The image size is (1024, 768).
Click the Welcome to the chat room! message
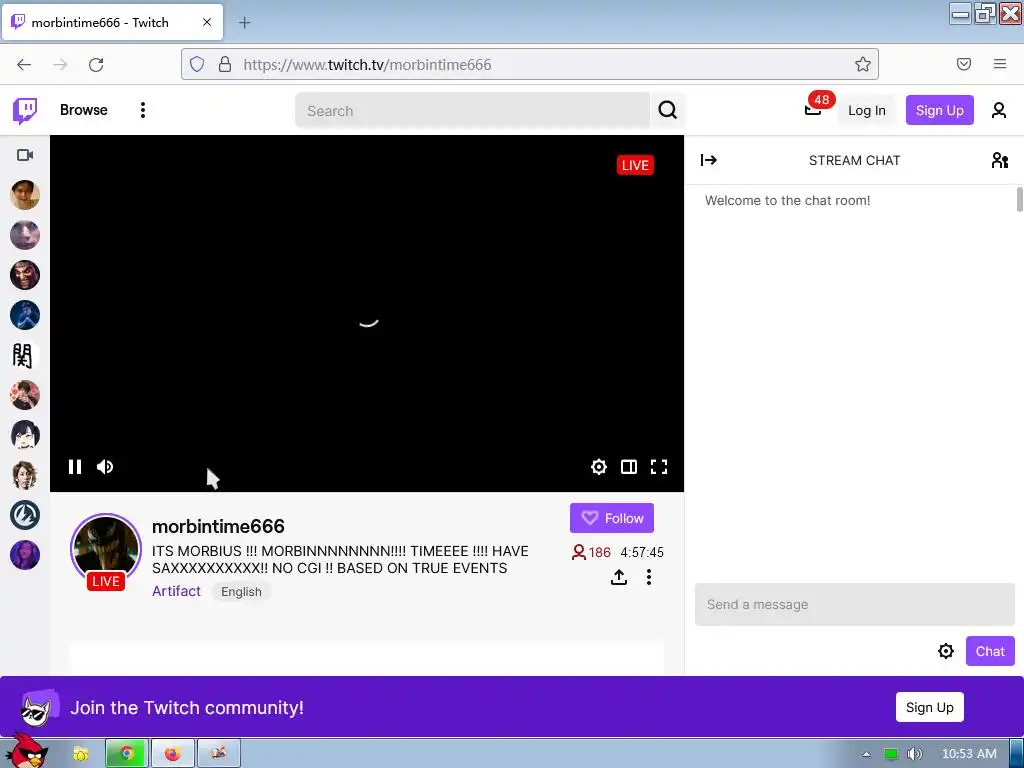click(787, 200)
